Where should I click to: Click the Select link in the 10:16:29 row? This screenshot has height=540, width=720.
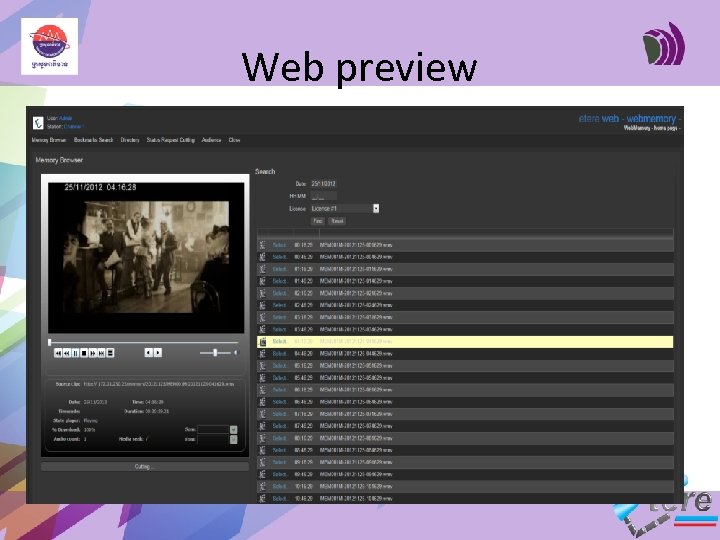[x=280, y=486]
